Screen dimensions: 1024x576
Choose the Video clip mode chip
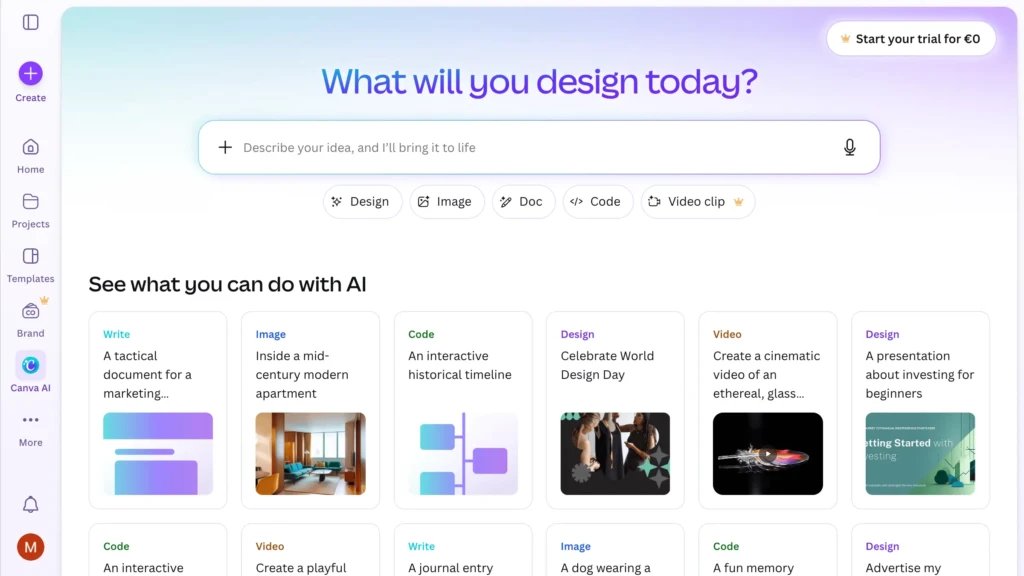coord(697,202)
